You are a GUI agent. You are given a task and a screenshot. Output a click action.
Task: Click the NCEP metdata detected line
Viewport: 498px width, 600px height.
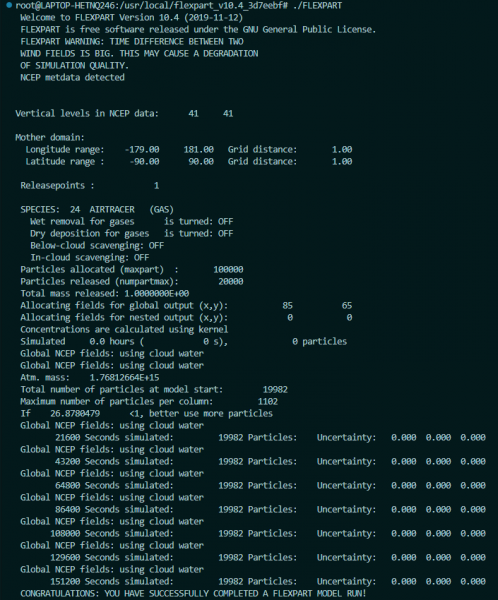click(x=72, y=77)
